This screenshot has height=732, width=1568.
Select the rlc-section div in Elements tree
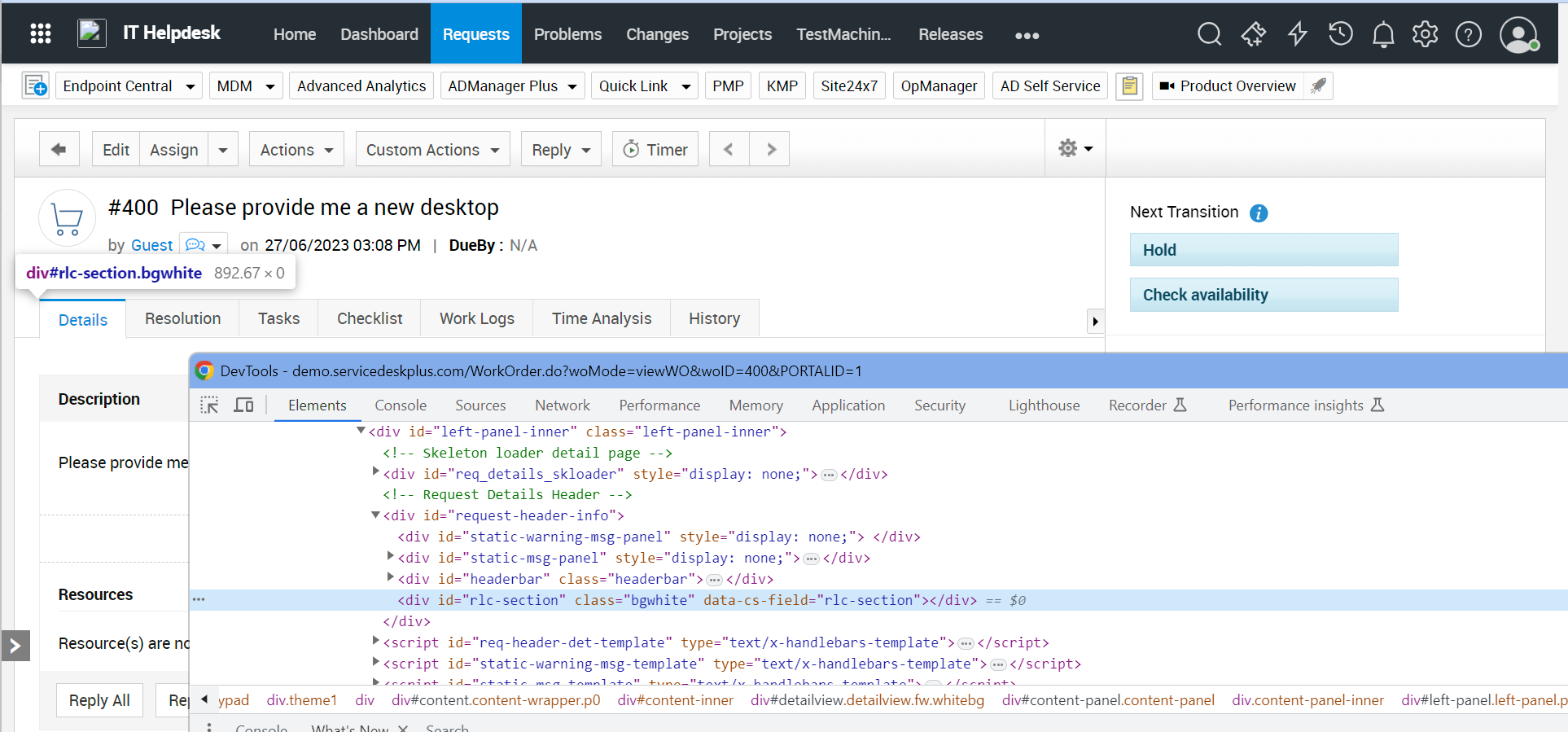[879, 600]
